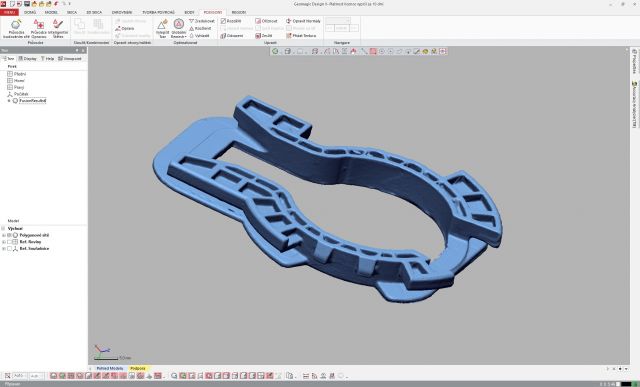
Task: Select the Rozdělit (Split) mesh tool
Action: click(231, 21)
